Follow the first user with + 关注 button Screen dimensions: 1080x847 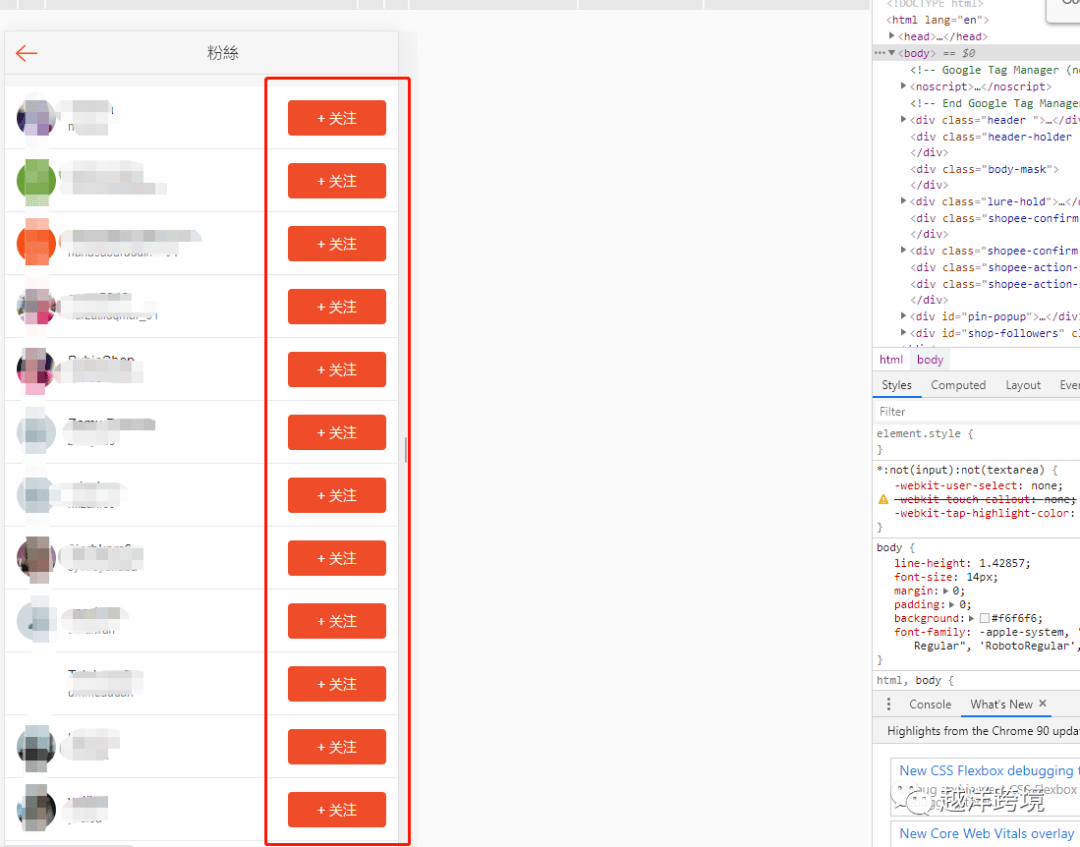[x=337, y=118]
